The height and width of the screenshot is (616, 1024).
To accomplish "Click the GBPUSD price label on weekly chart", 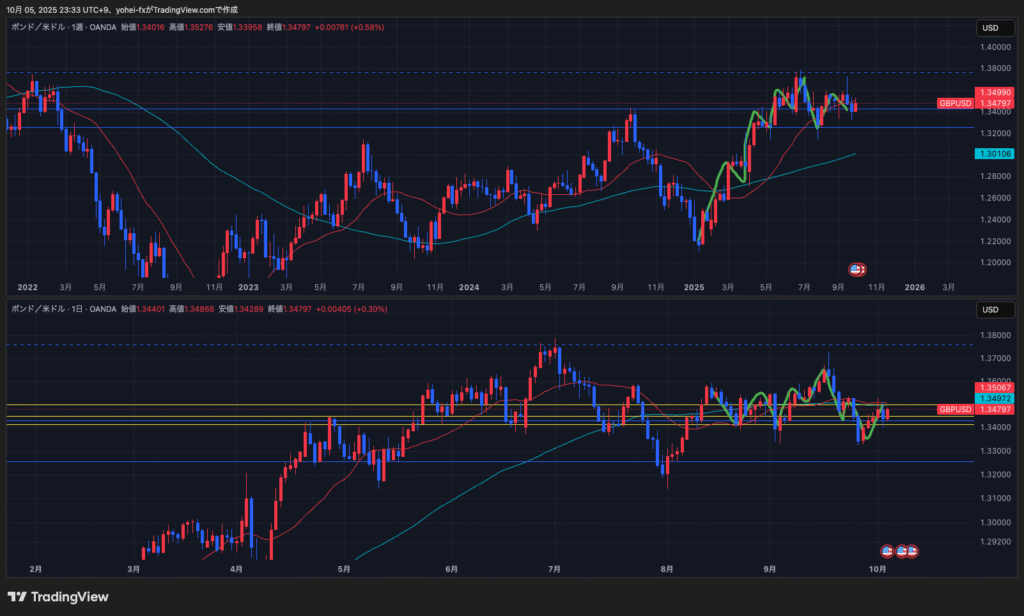I will (955, 103).
